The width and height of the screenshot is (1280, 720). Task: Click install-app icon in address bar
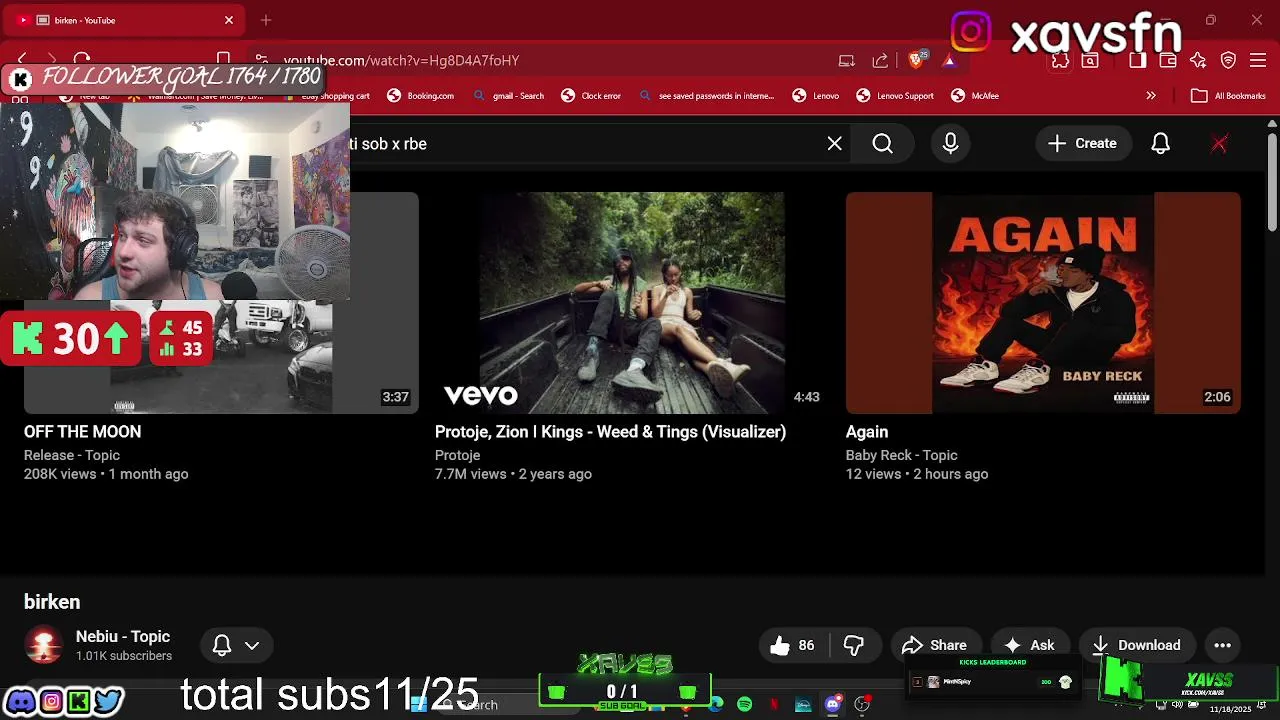pos(847,61)
